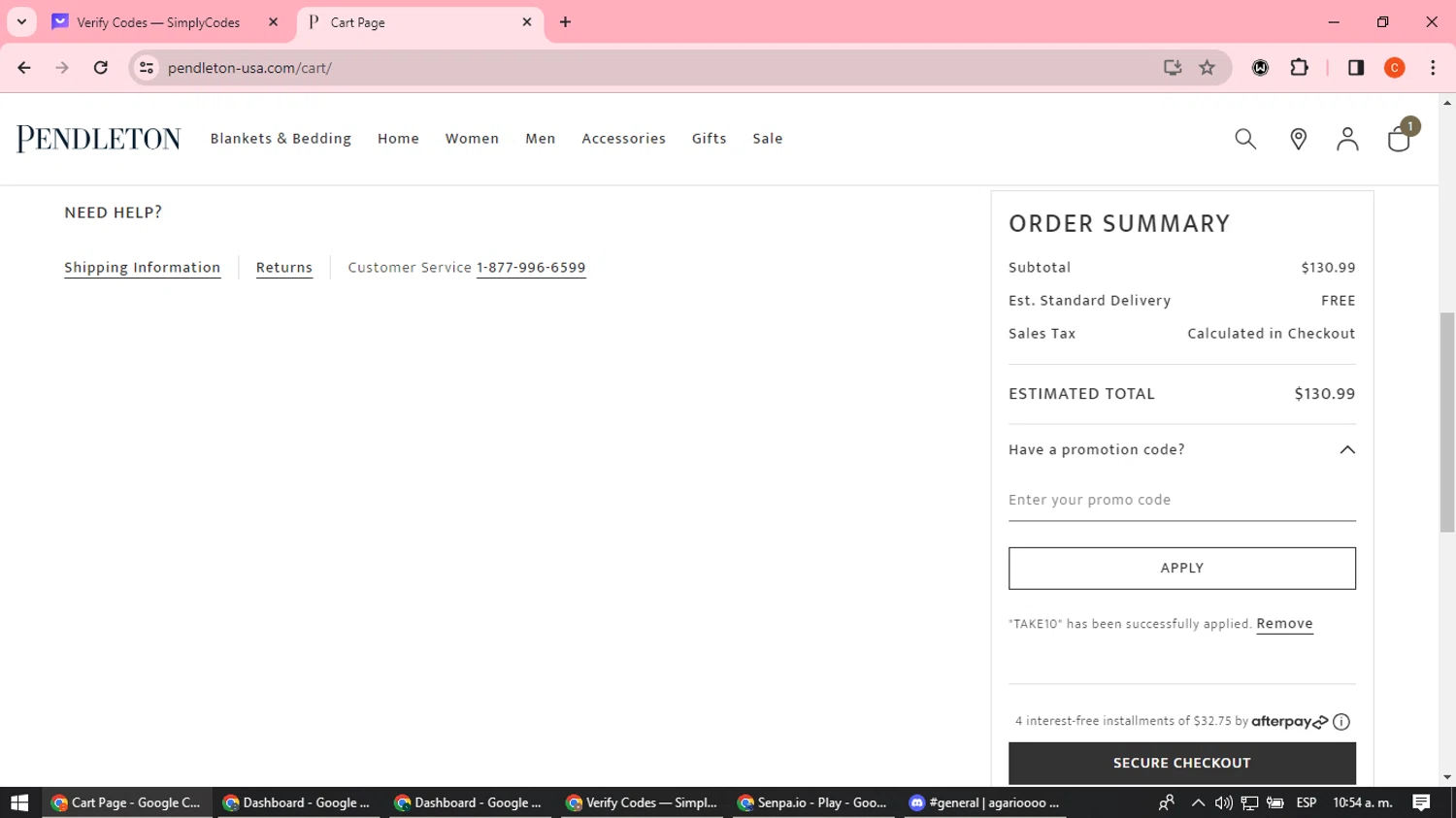
Task: Open the people icon in system tray
Action: (x=1167, y=802)
